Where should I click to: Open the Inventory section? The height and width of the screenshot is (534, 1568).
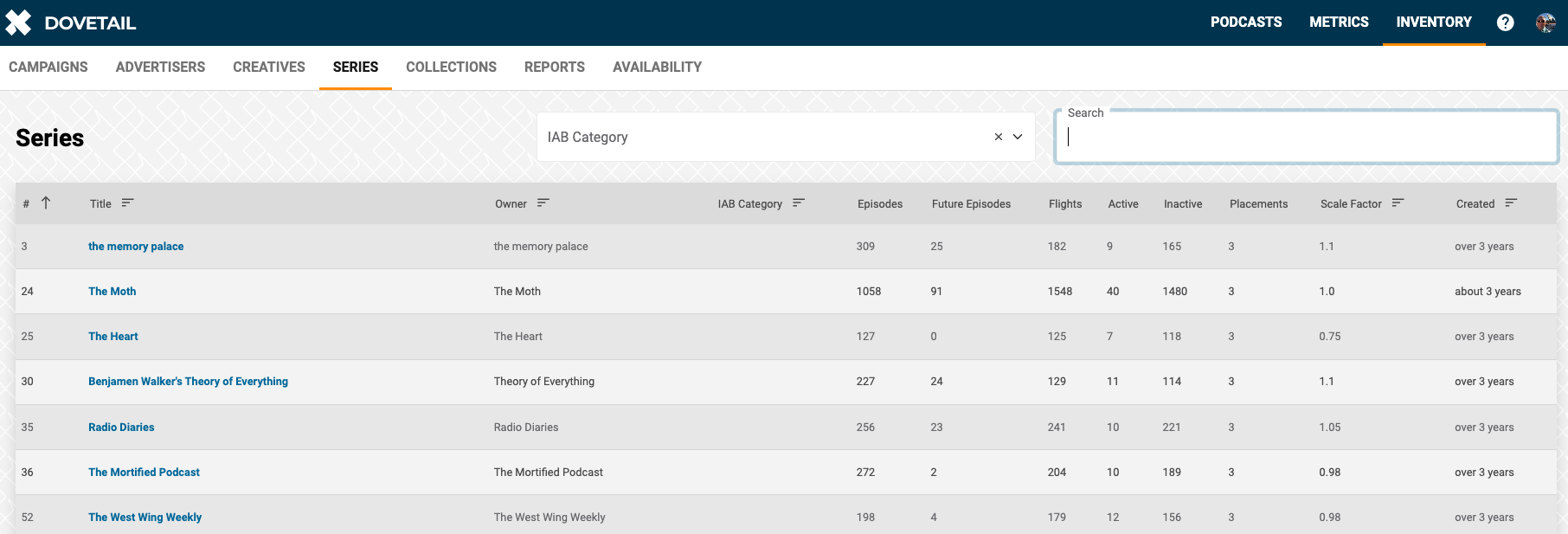[1434, 23]
